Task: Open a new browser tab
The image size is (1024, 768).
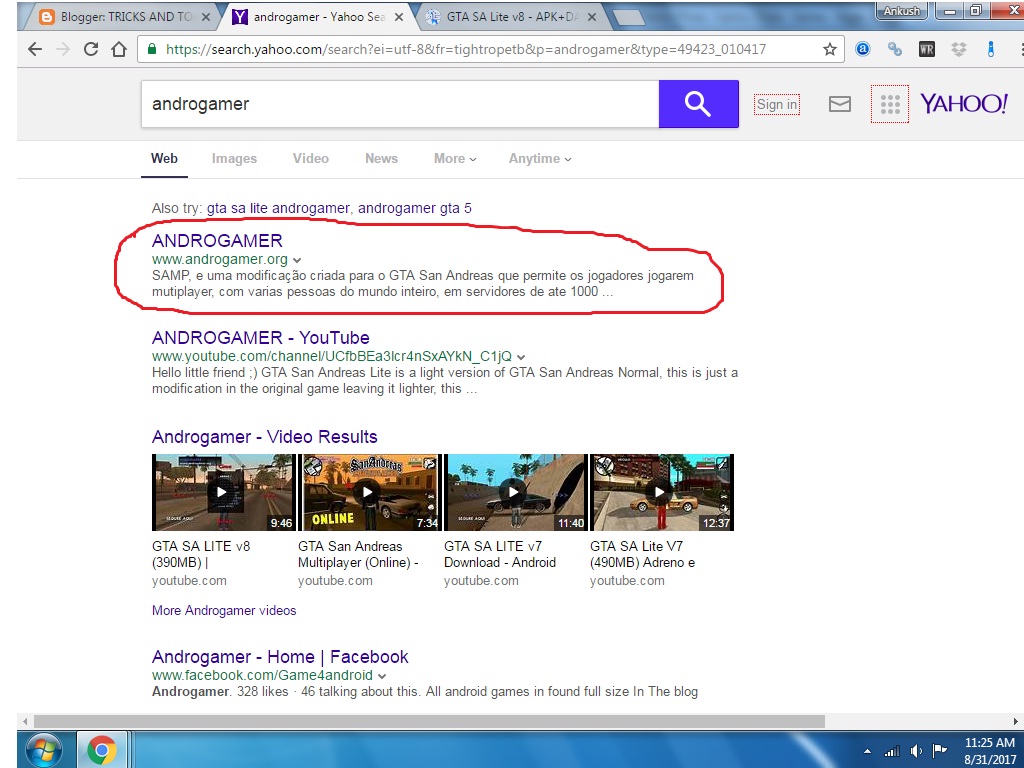Action: pos(629,18)
